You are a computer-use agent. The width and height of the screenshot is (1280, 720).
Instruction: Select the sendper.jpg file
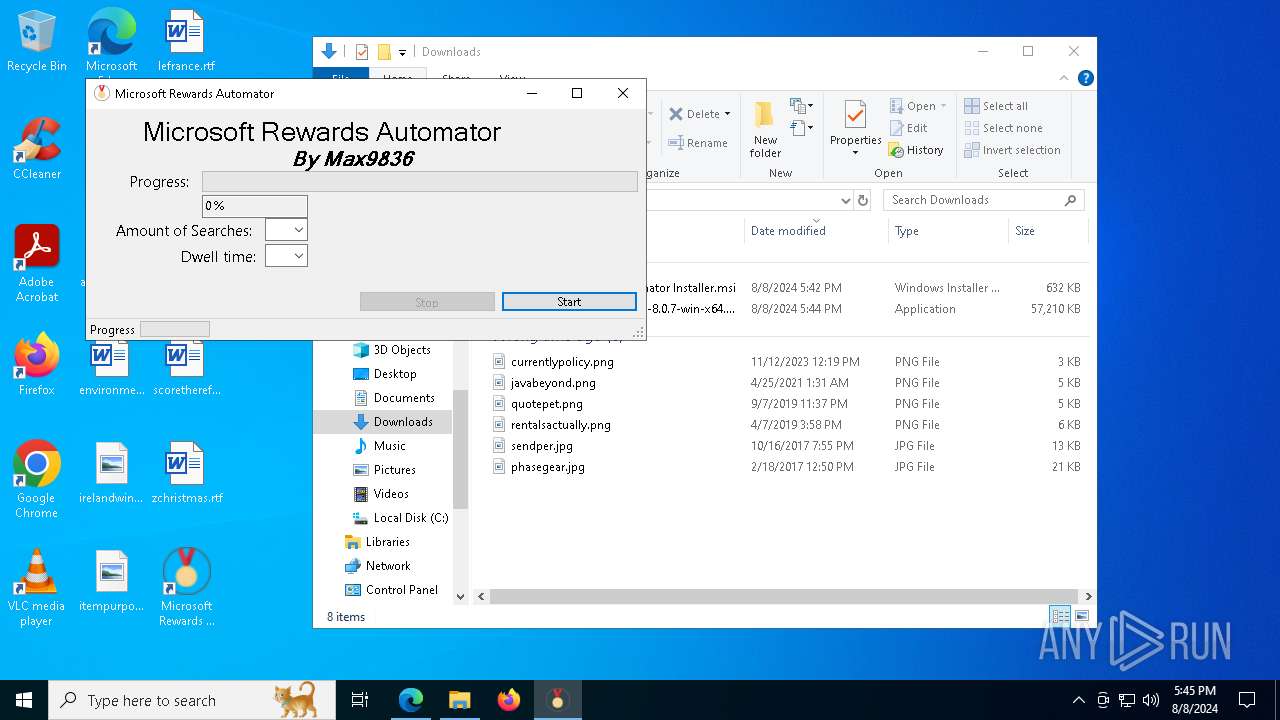pos(542,446)
